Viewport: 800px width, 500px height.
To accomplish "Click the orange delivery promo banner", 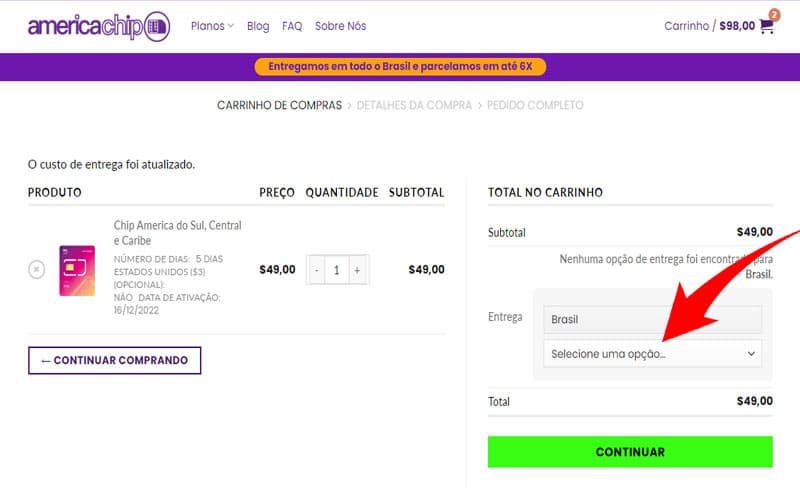I will [400, 67].
